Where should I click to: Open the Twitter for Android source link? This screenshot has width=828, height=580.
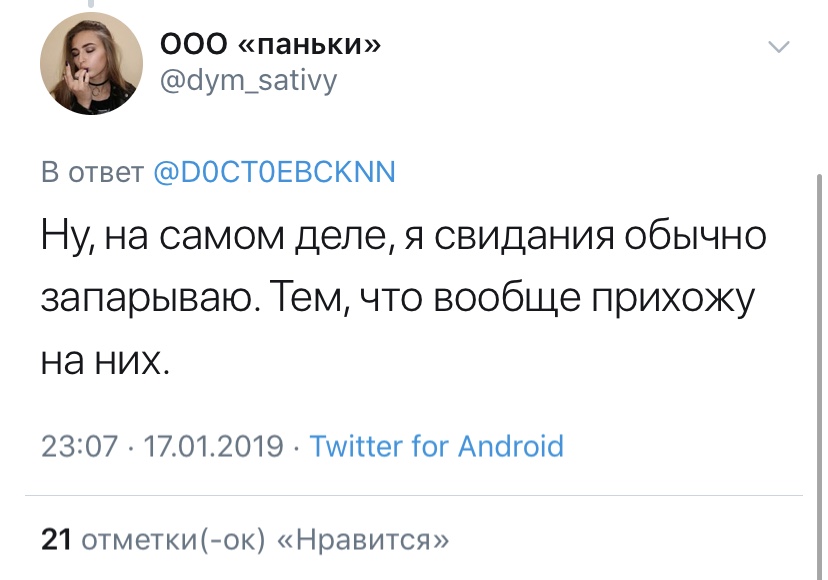[x=436, y=446]
